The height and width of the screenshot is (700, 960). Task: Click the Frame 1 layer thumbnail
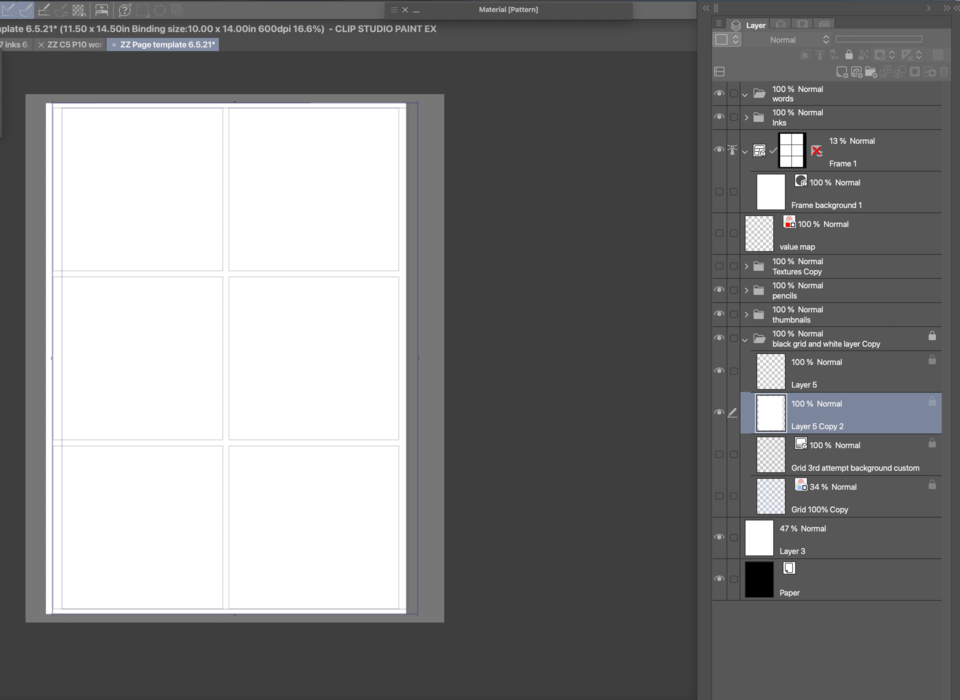point(791,150)
